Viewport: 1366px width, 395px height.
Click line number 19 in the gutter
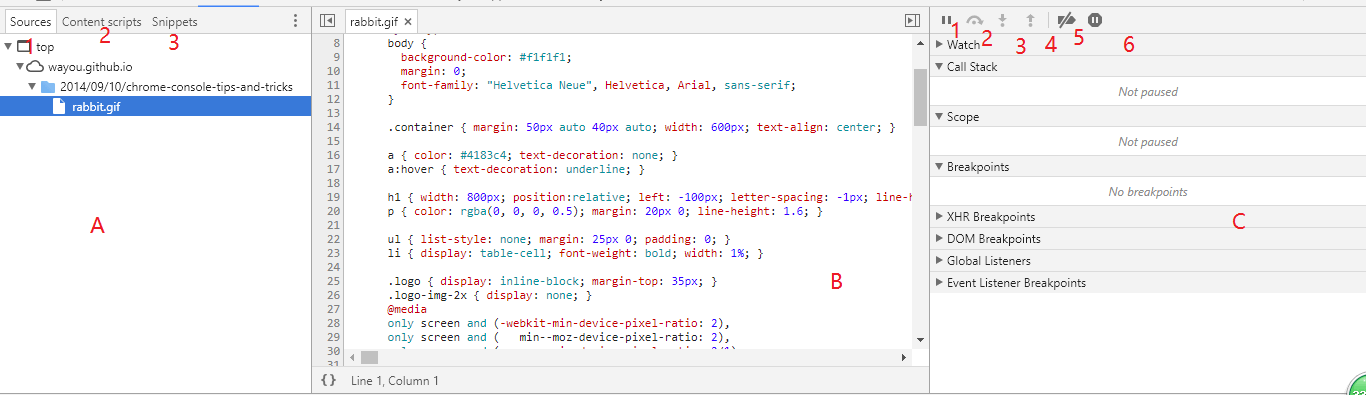click(x=334, y=198)
